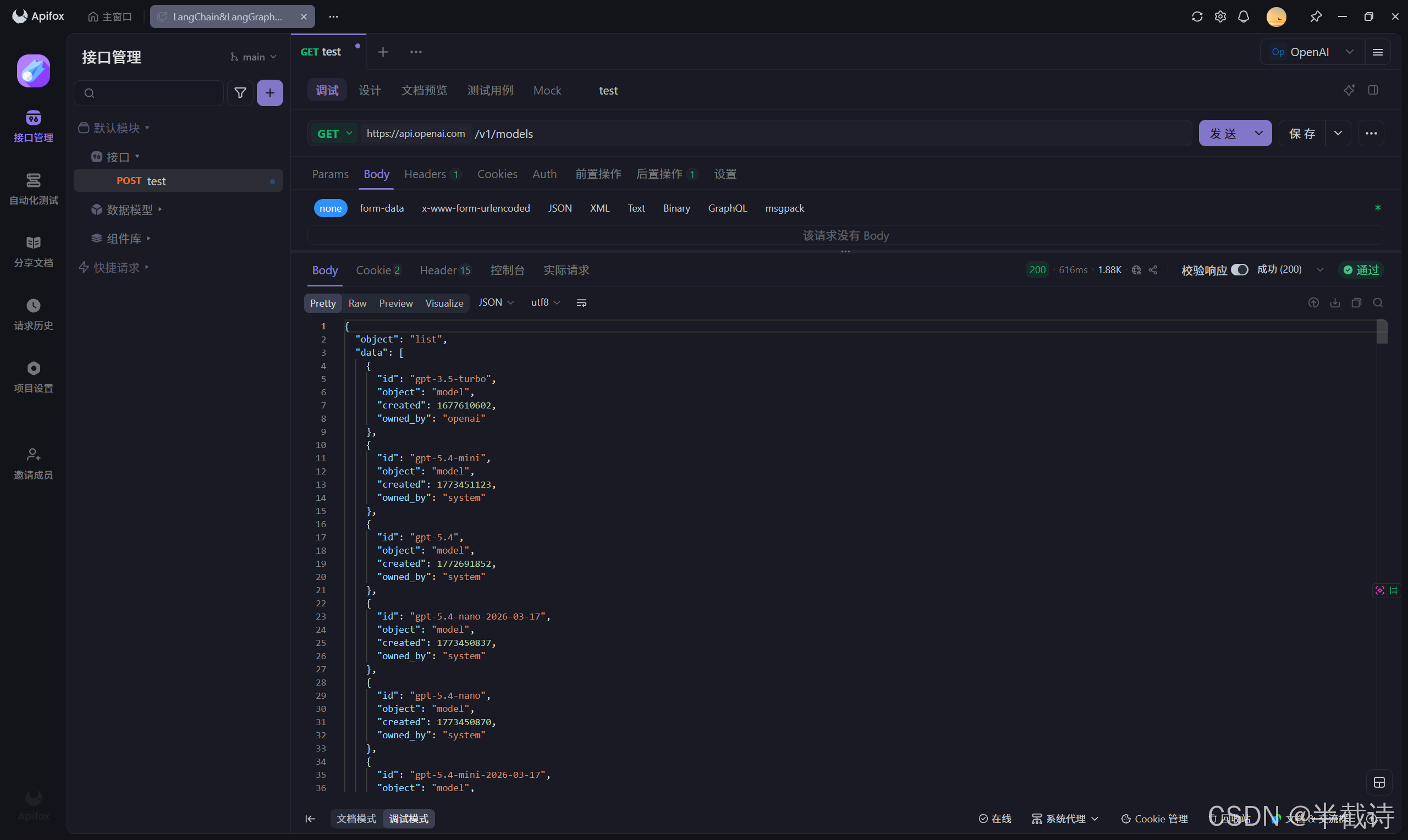Image resolution: width=1408 pixels, height=840 pixels.
Task: Click the response body vertical scrollbar
Action: (x=1382, y=333)
